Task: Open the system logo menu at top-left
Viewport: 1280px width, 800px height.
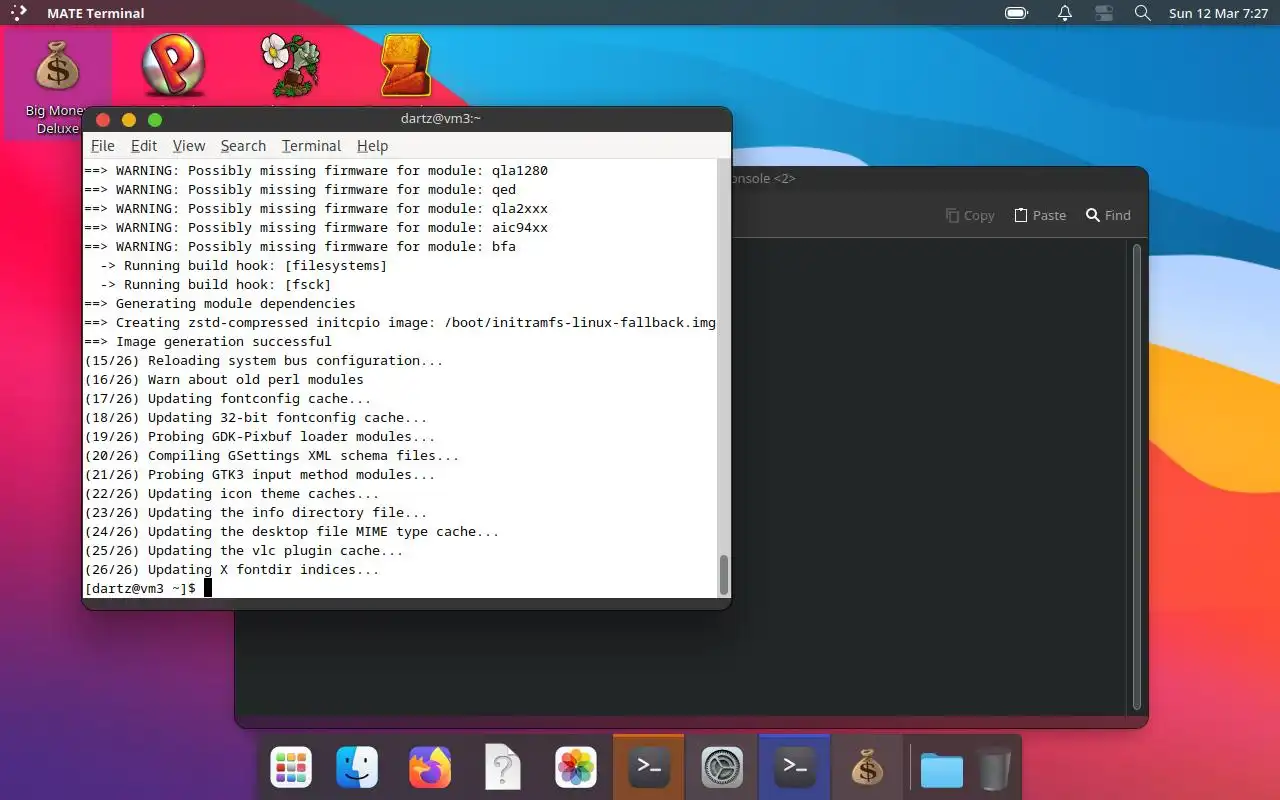Action: coord(18,13)
